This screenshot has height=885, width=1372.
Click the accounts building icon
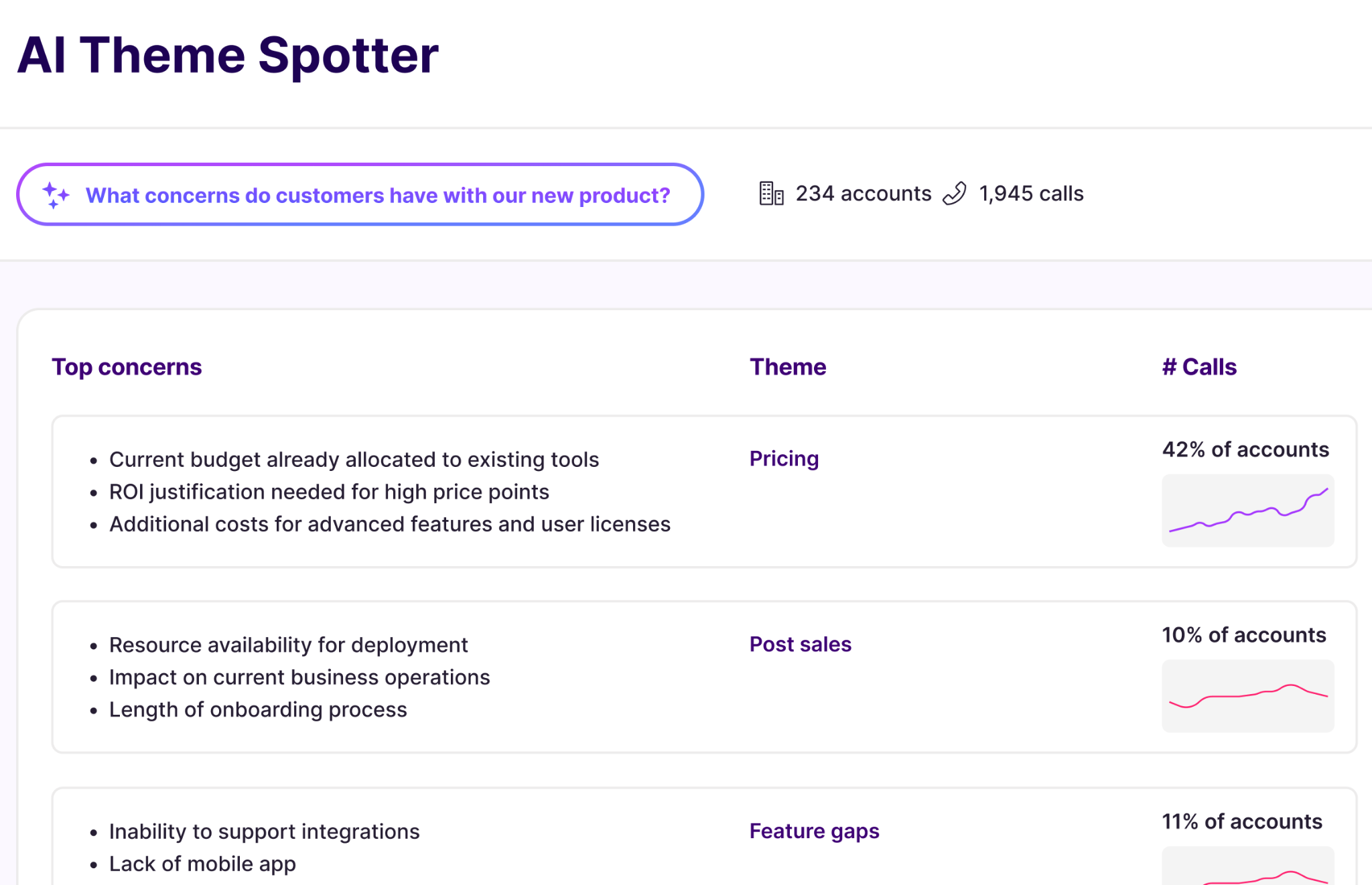(771, 194)
